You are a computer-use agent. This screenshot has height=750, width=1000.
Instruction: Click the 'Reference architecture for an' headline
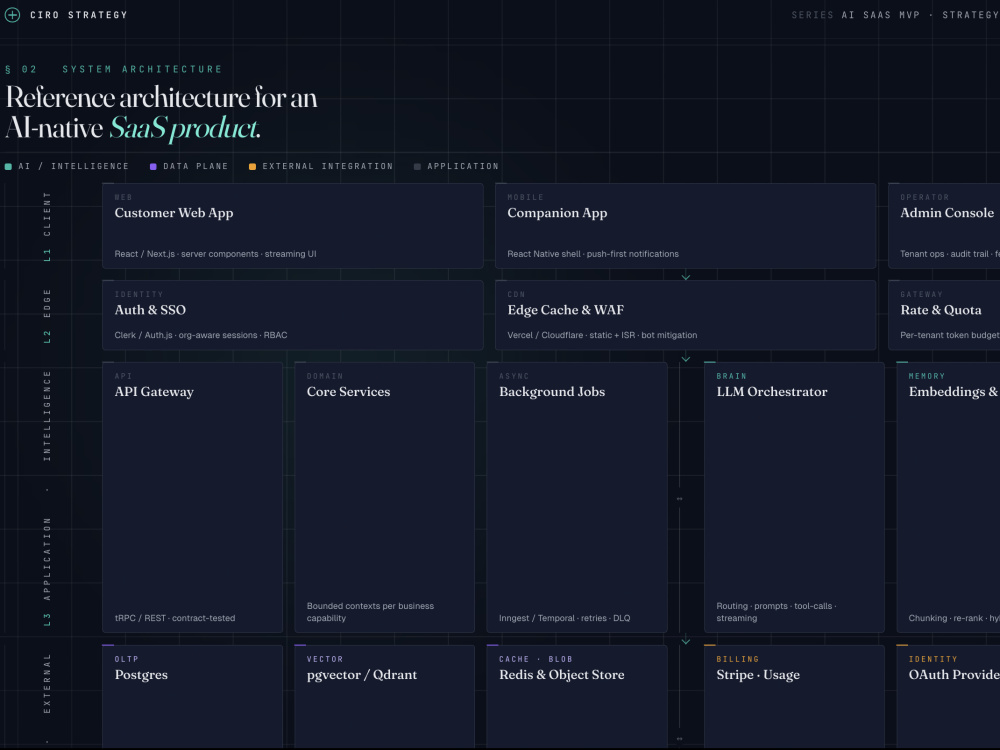tap(161, 98)
